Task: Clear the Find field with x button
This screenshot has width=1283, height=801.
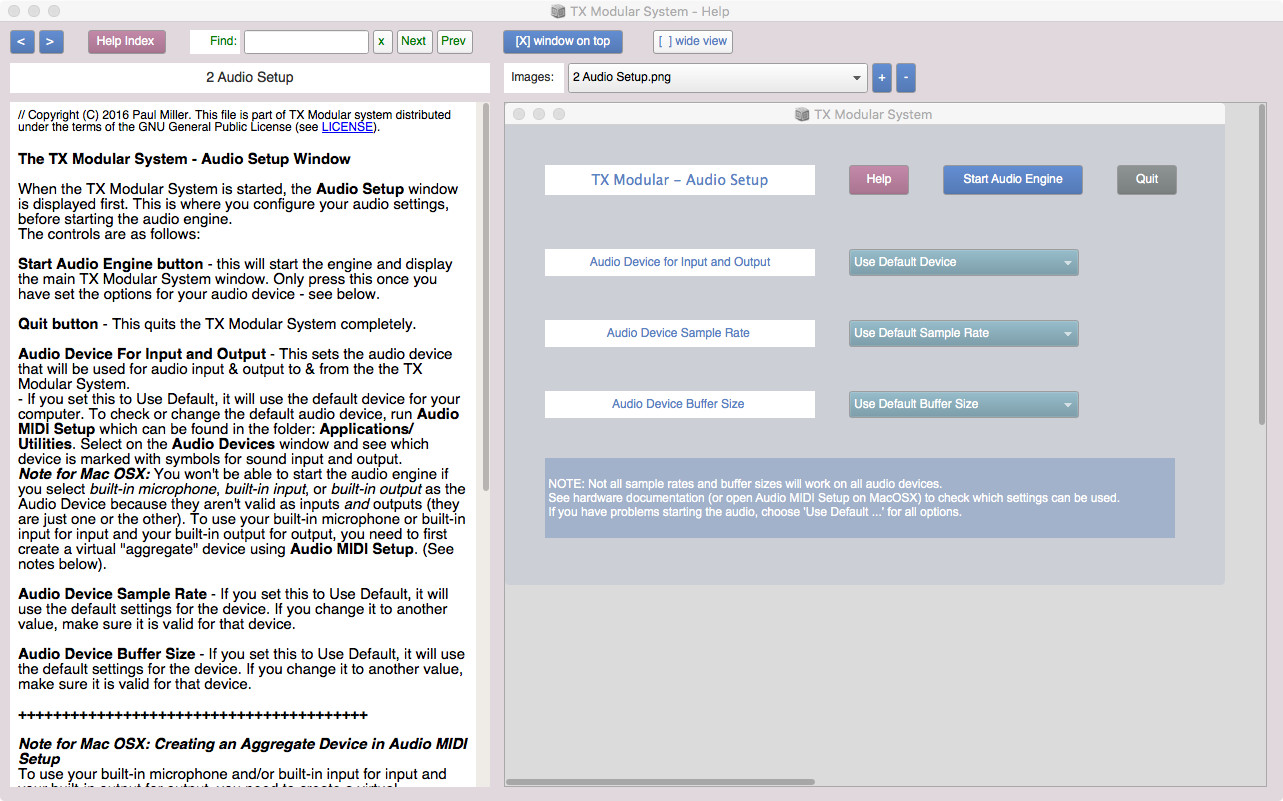Action: click(x=382, y=42)
